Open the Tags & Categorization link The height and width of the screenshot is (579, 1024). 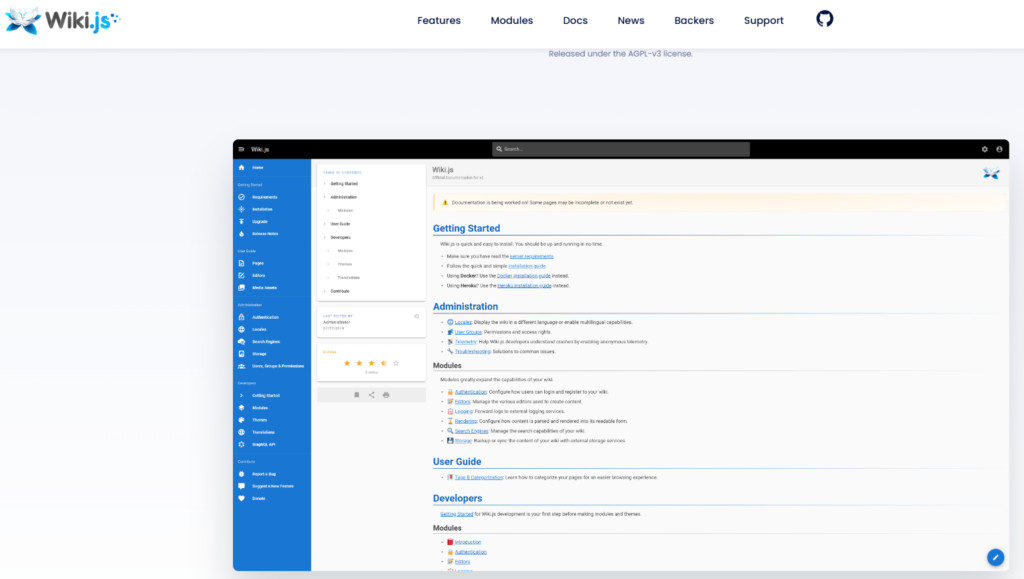pos(479,478)
